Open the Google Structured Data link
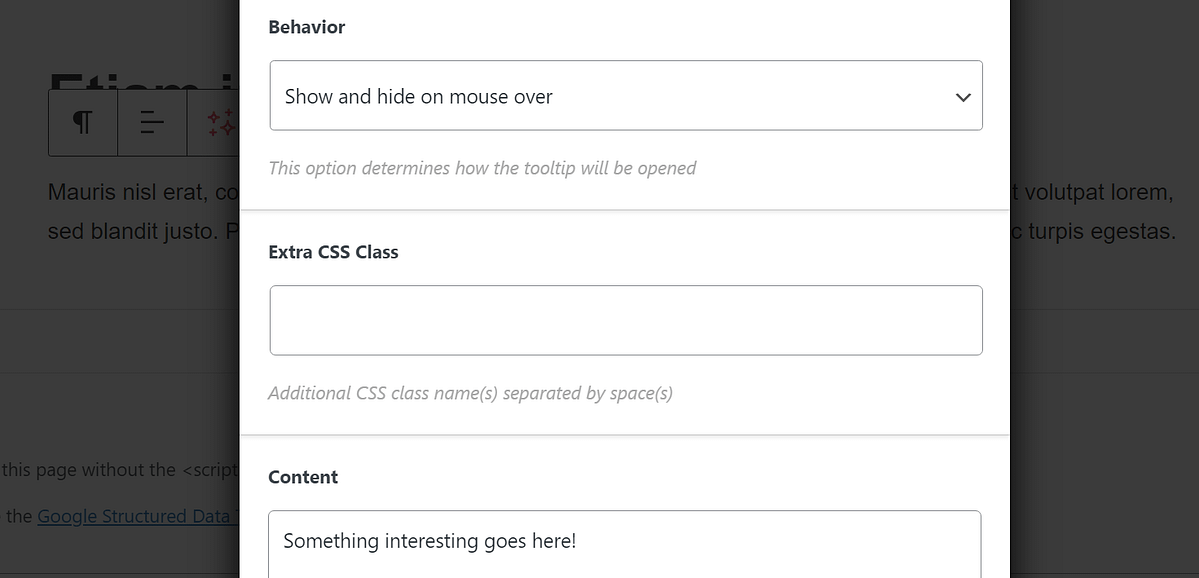1199x578 pixels. (136, 516)
